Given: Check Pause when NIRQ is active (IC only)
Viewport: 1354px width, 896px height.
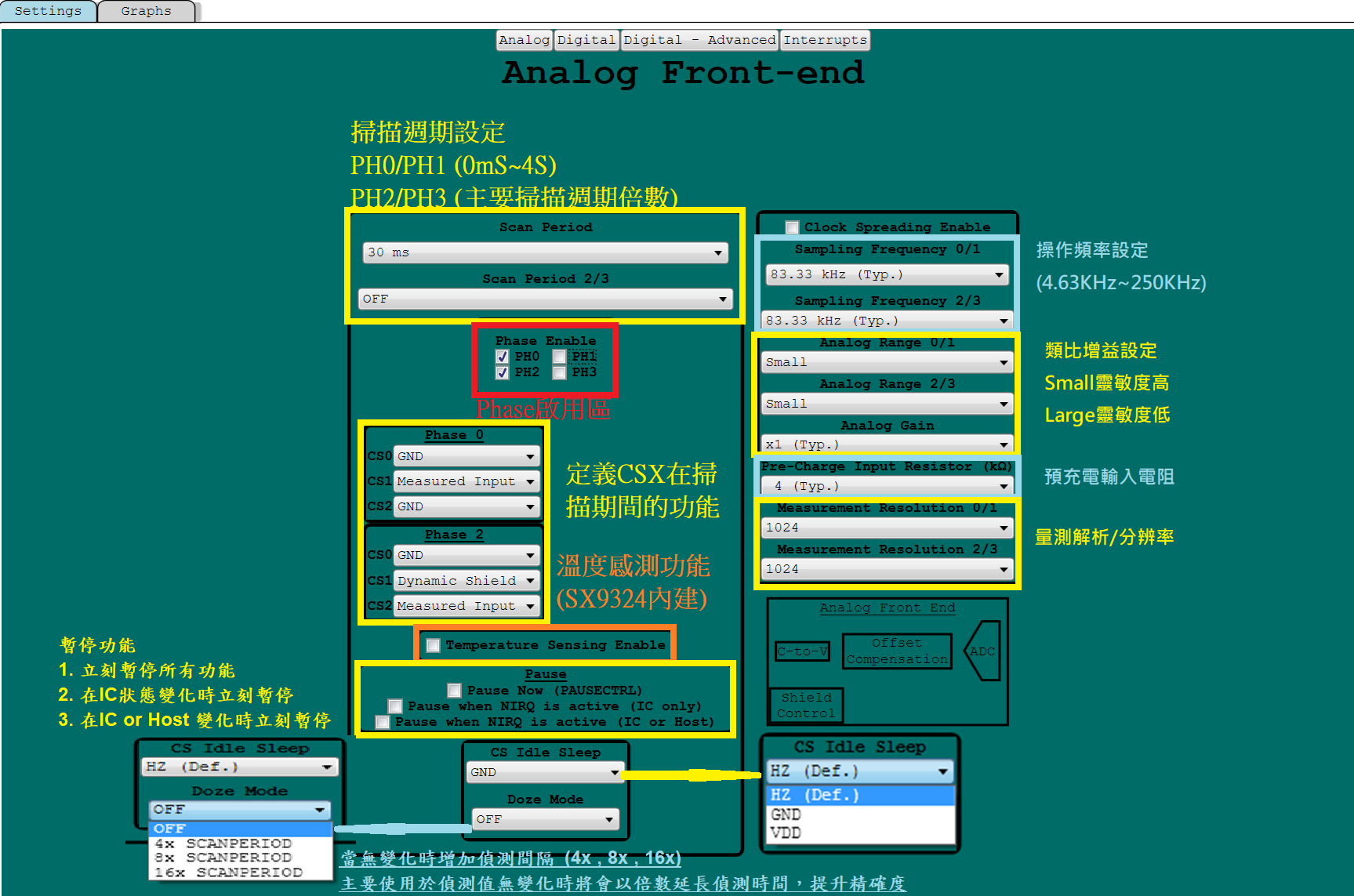Looking at the screenshot, I should point(394,706).
